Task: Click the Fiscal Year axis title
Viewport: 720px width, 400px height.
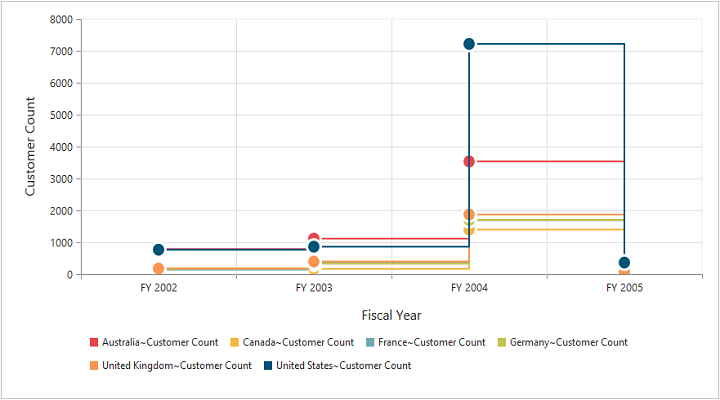Action: pos(391,315)
